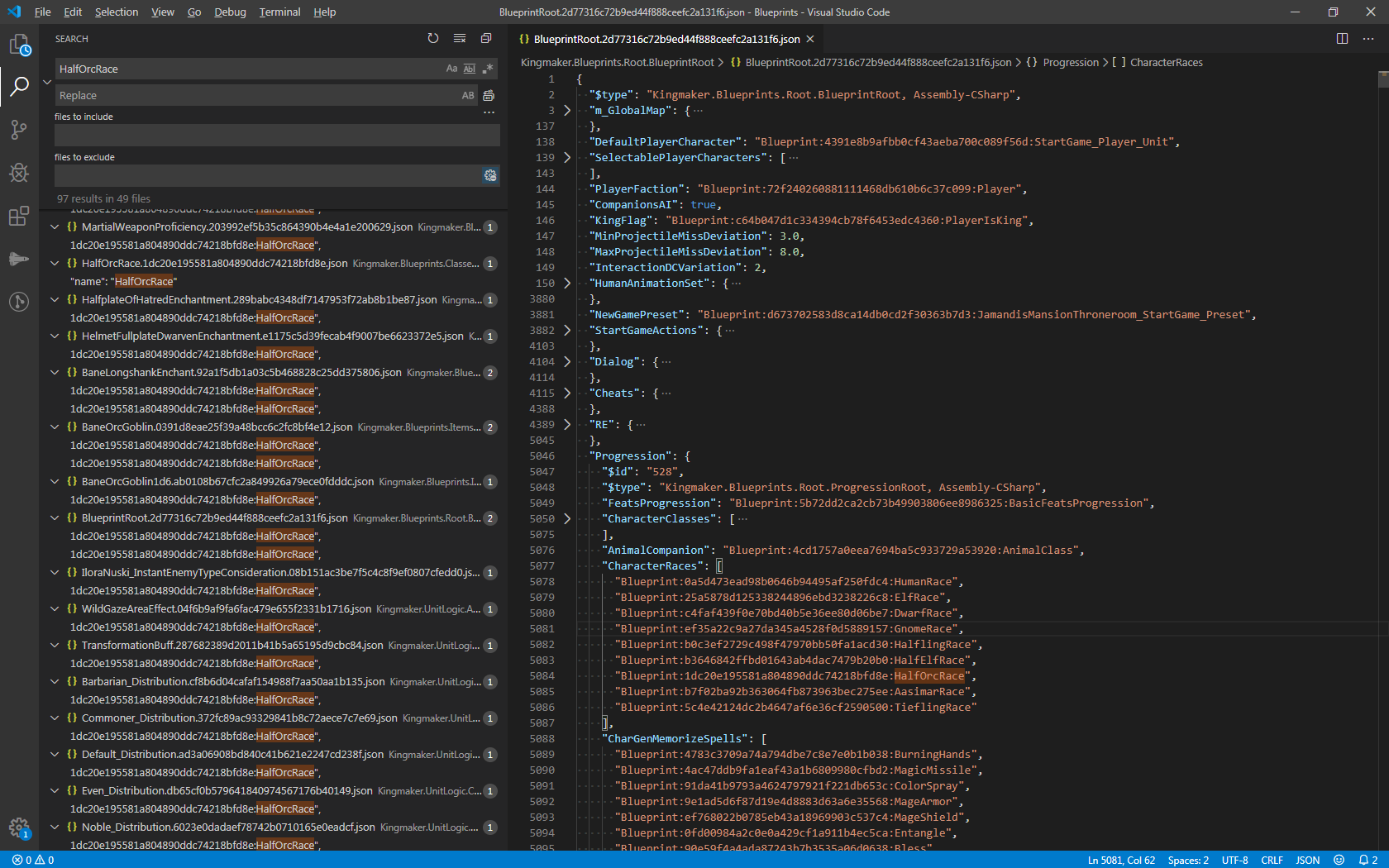The width and height of the screenshot is (1389, 868).
Task: Collapse the Replace field toggle arrow
Action: tap(47, 82)
